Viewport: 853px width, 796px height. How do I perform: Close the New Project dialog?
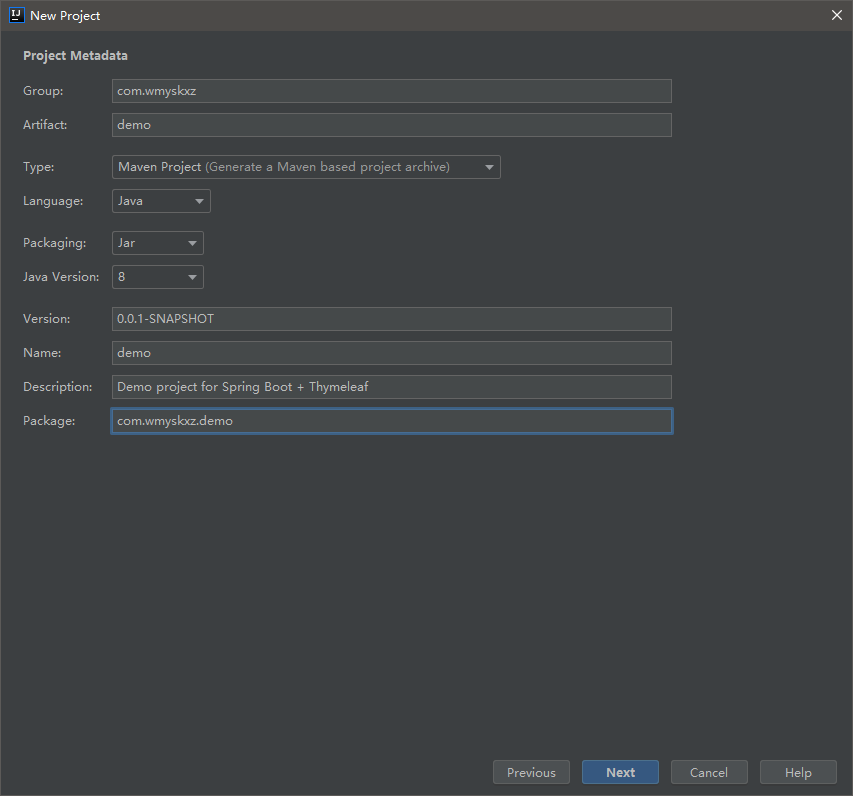[837, 15]
